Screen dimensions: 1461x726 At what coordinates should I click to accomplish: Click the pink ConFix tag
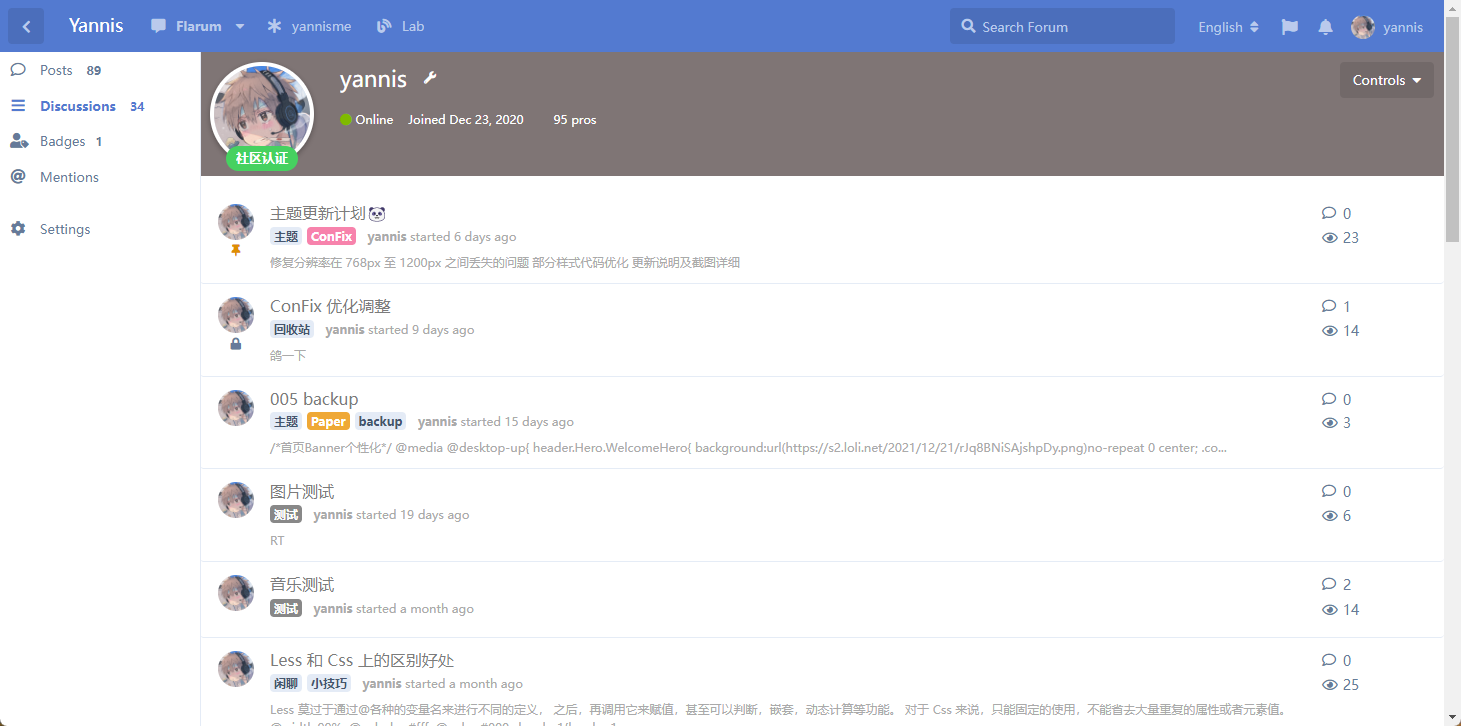[x=331, y=237]
